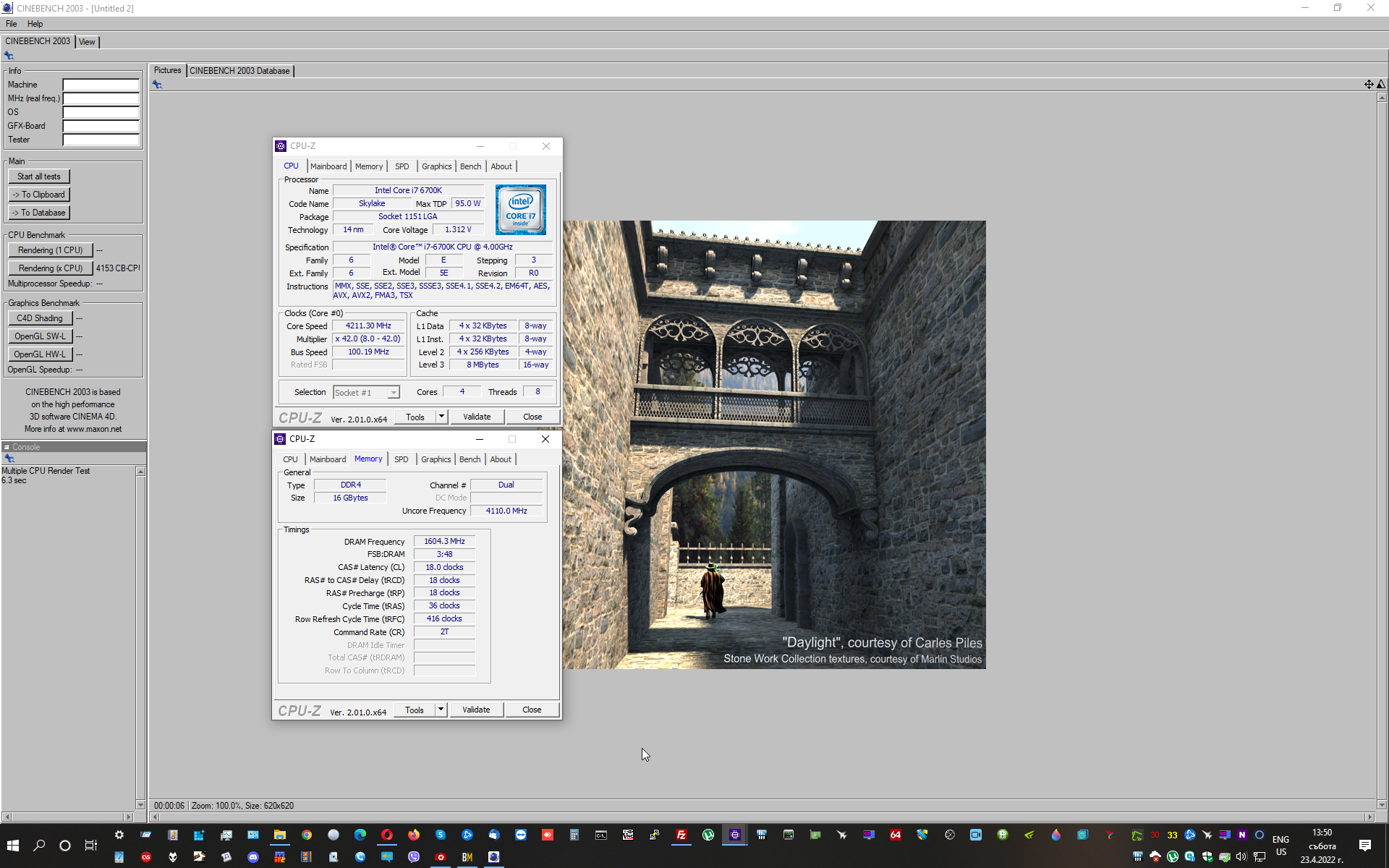
Task: Click the pin icon under the Pictures tab
Action: (x=157, y=85)
